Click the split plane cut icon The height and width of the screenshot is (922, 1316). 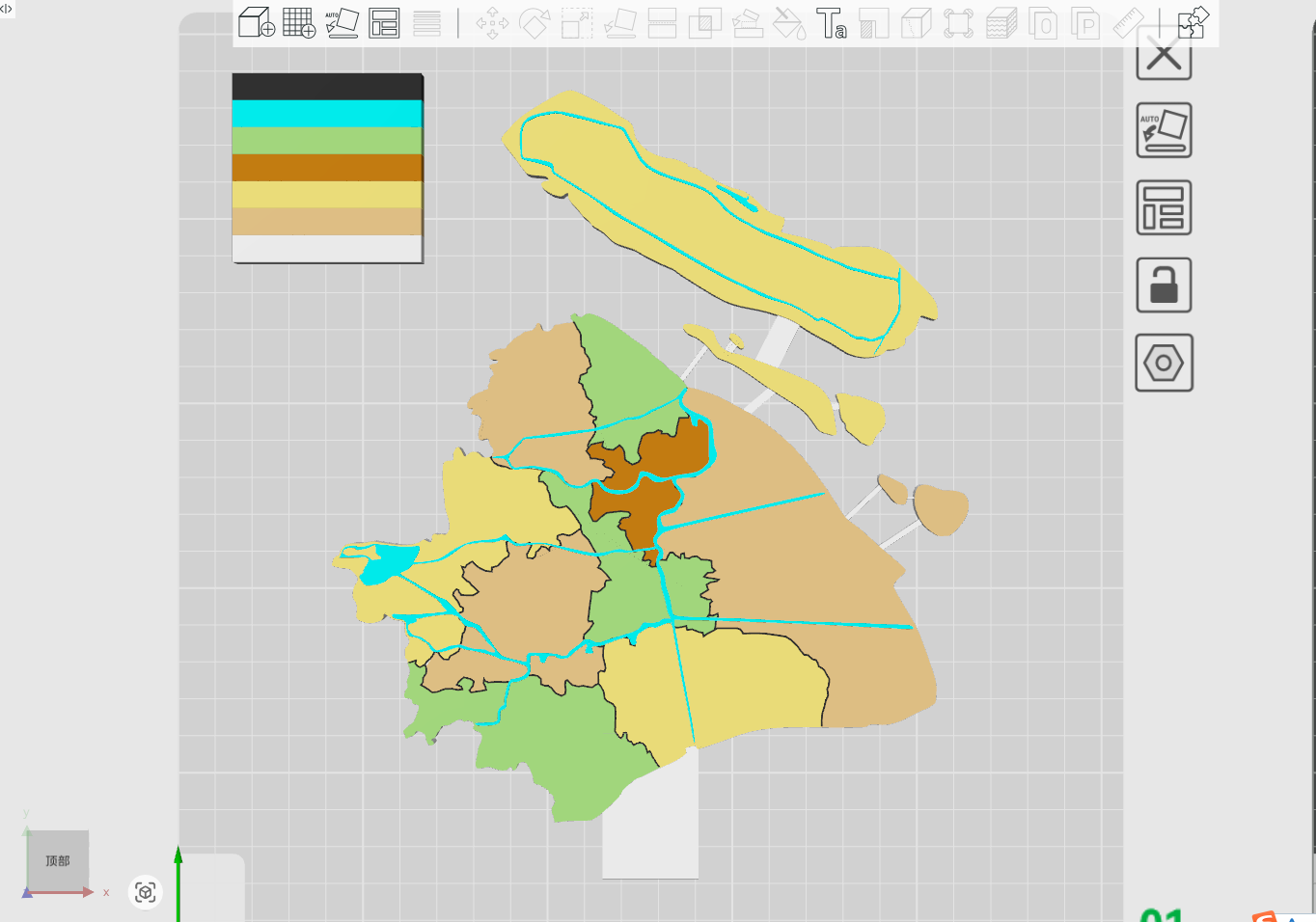662,23
